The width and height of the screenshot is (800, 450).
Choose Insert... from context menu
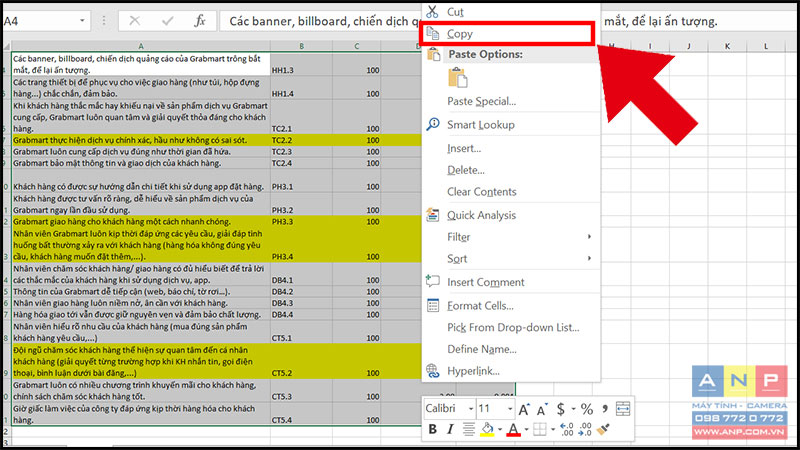[x=511, y=148]
